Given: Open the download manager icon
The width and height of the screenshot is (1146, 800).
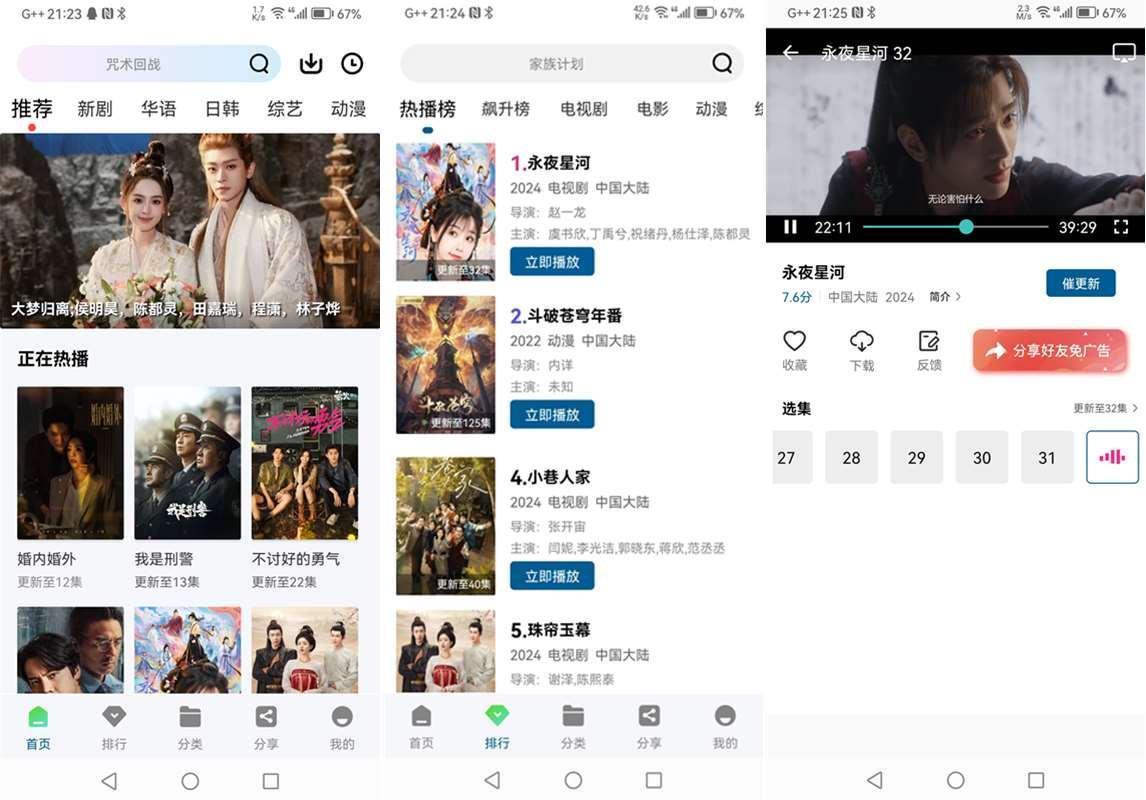Looking at the screenshot, I should click(311, 64).
